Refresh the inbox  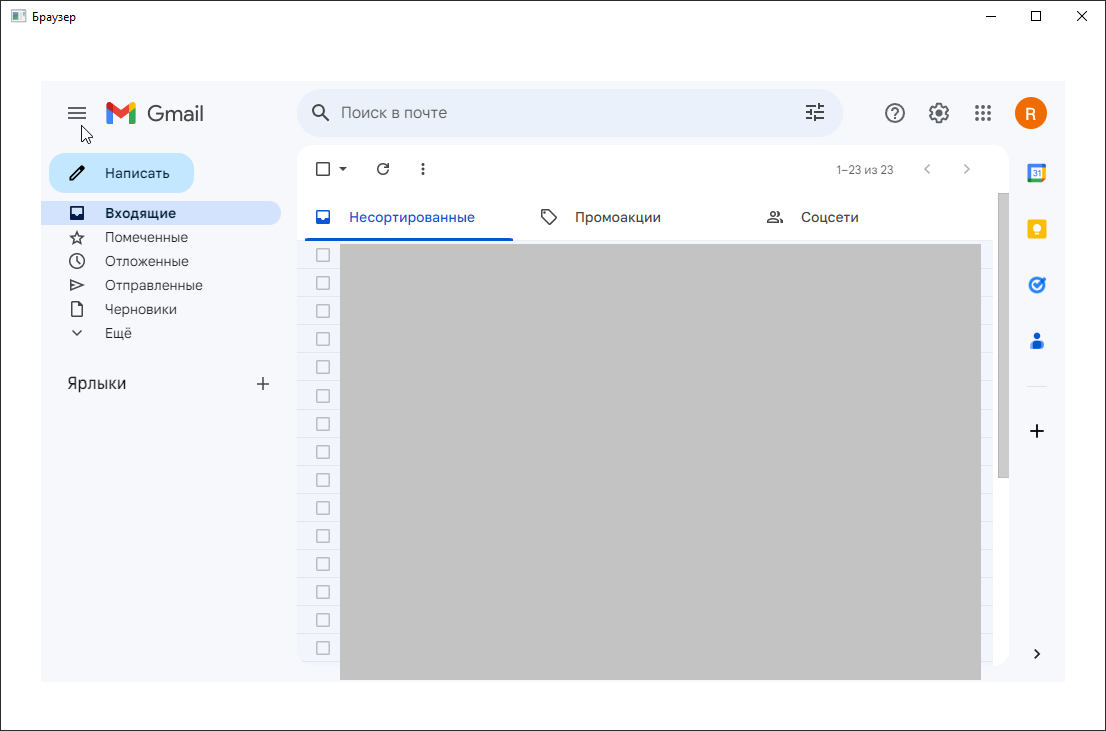point(383,169)
